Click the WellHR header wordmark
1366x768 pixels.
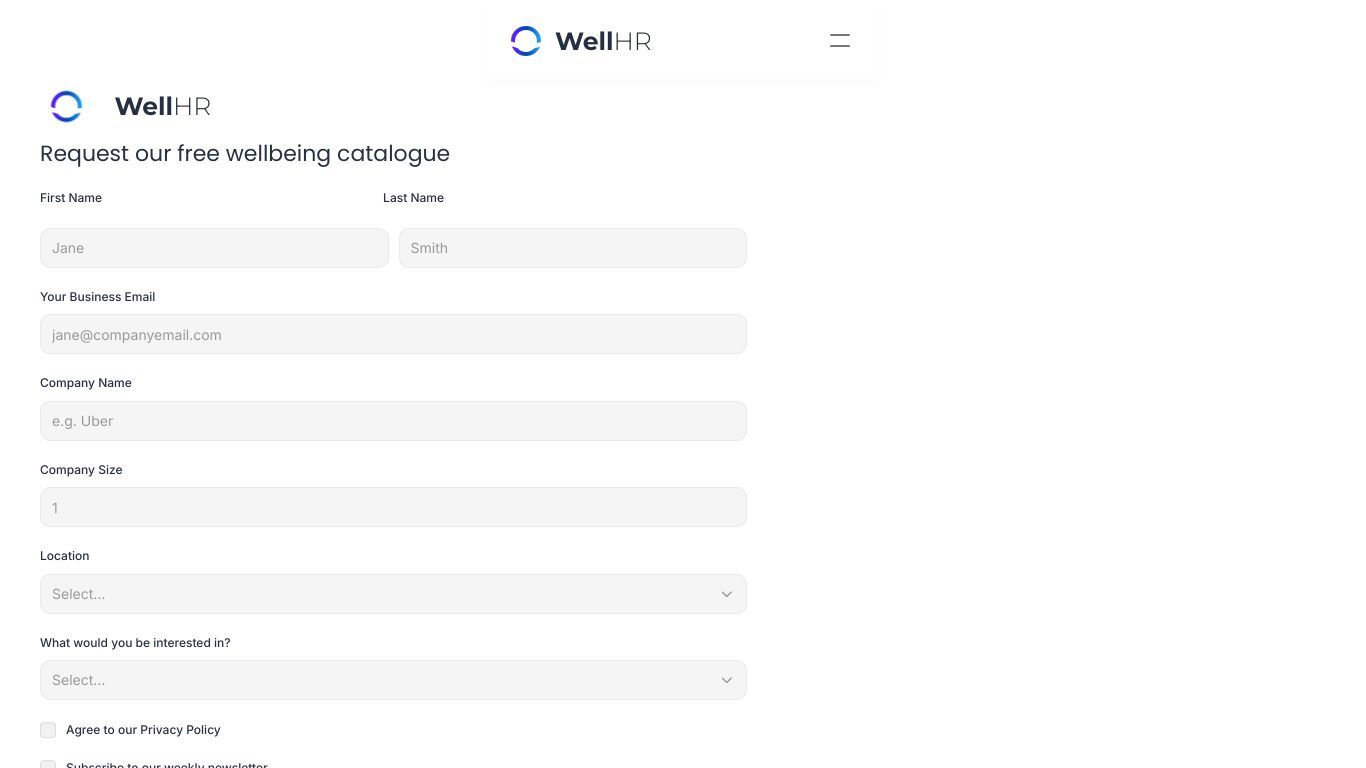click(603, 41)
